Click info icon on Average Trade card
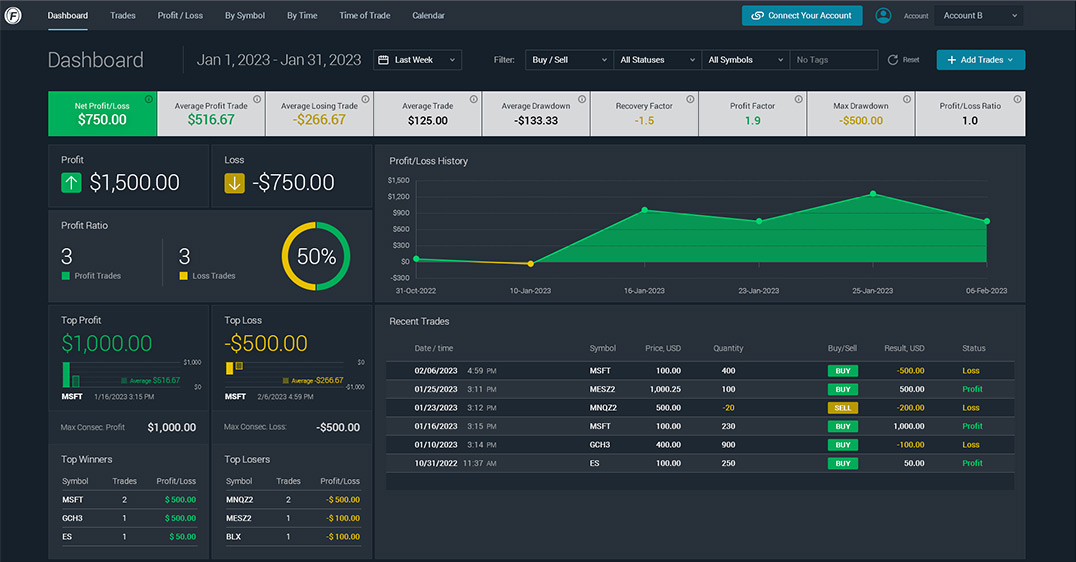Image resolution: width=1076 pixels, height=562 pixels. click(473, 99)
